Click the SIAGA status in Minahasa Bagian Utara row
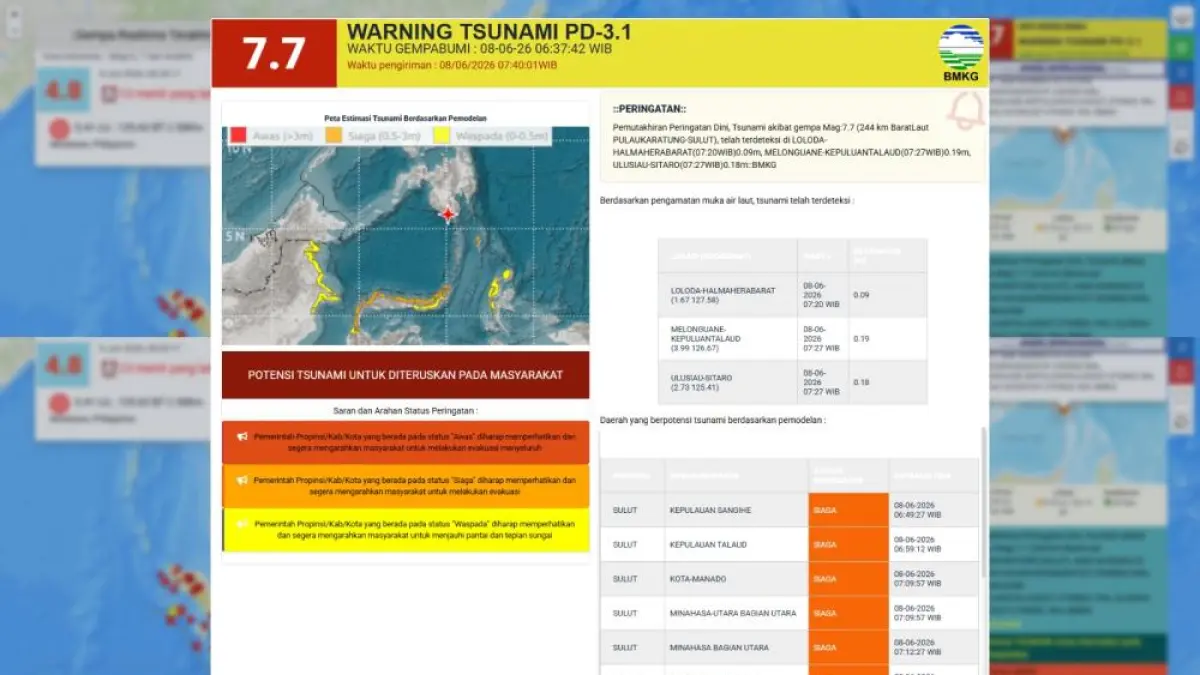 pyautogui.click(x=848, y=648)
